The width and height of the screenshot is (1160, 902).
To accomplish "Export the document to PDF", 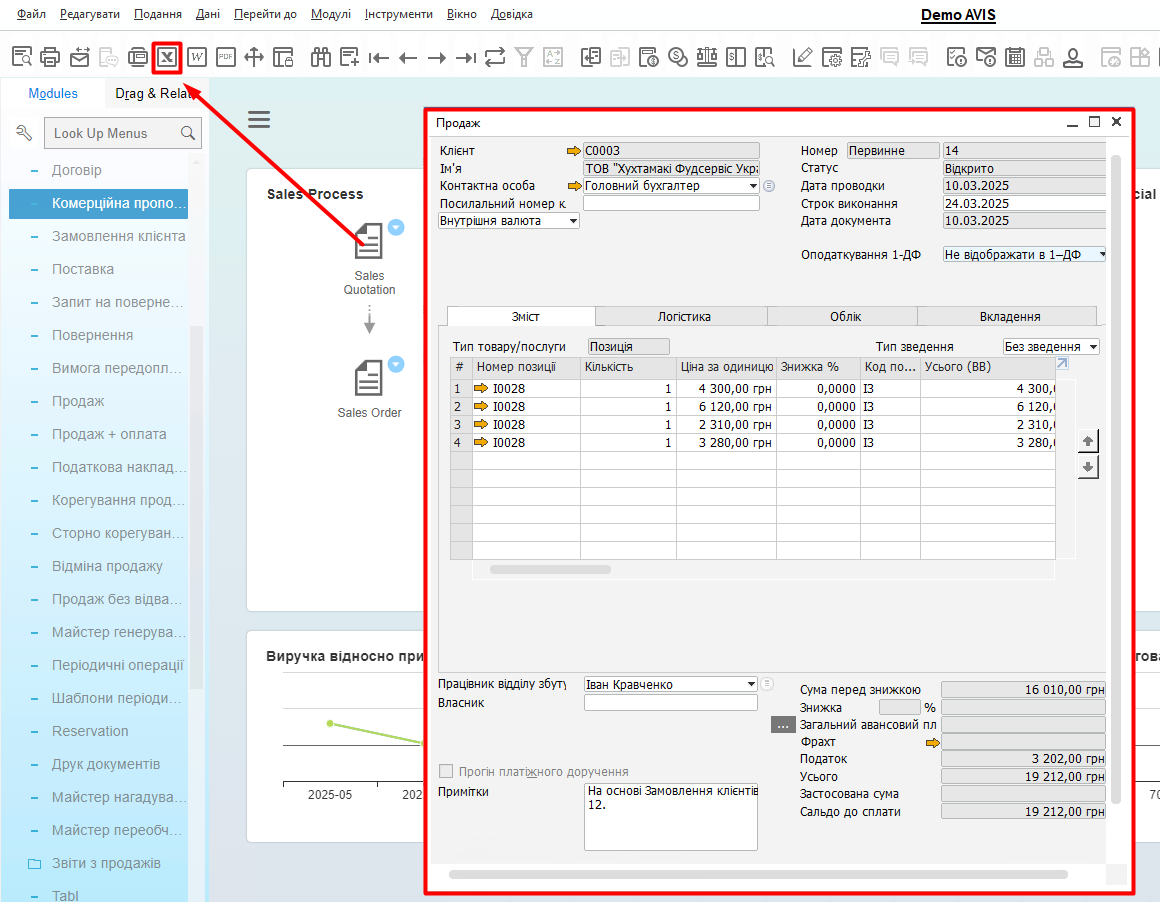I will click(226, 57).
